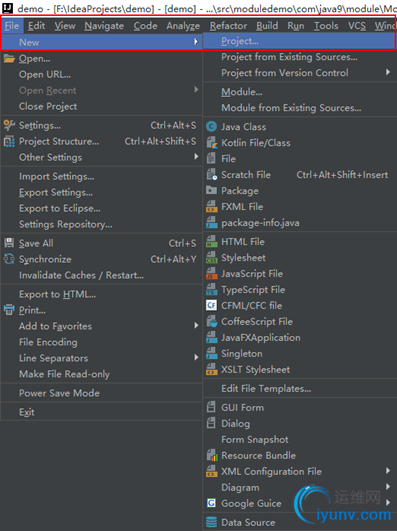Open the Edit menu

point(36,26)
